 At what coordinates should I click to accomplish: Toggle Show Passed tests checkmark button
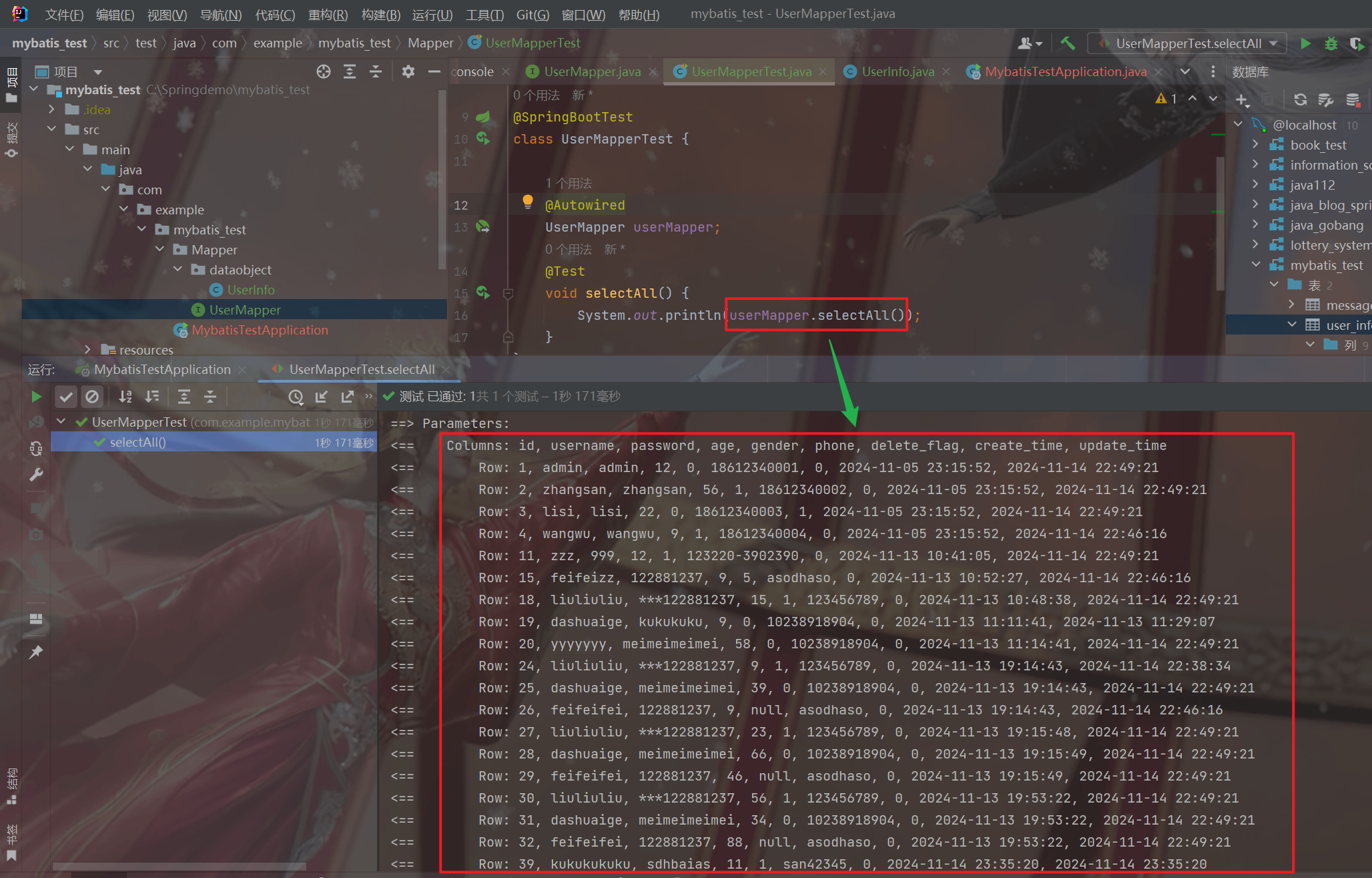coord(65,397)
